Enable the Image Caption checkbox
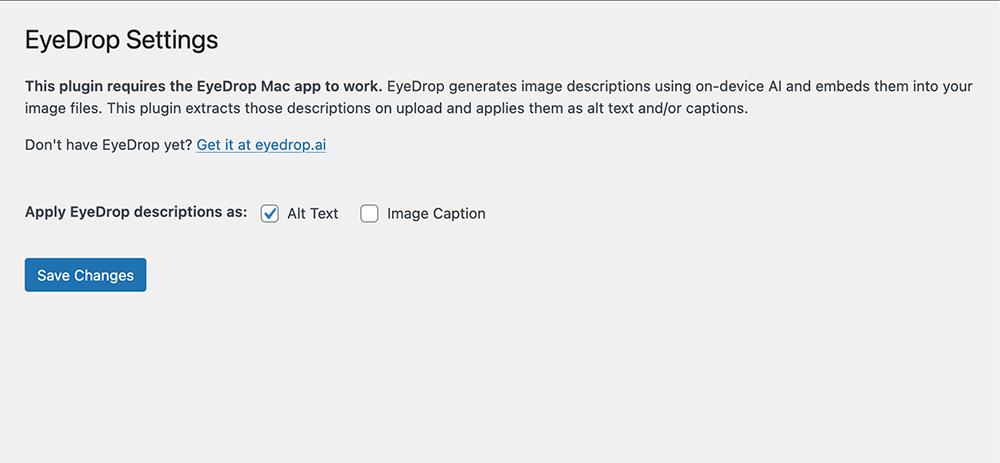Screen dimensions: 1000x463 (369, 213)
